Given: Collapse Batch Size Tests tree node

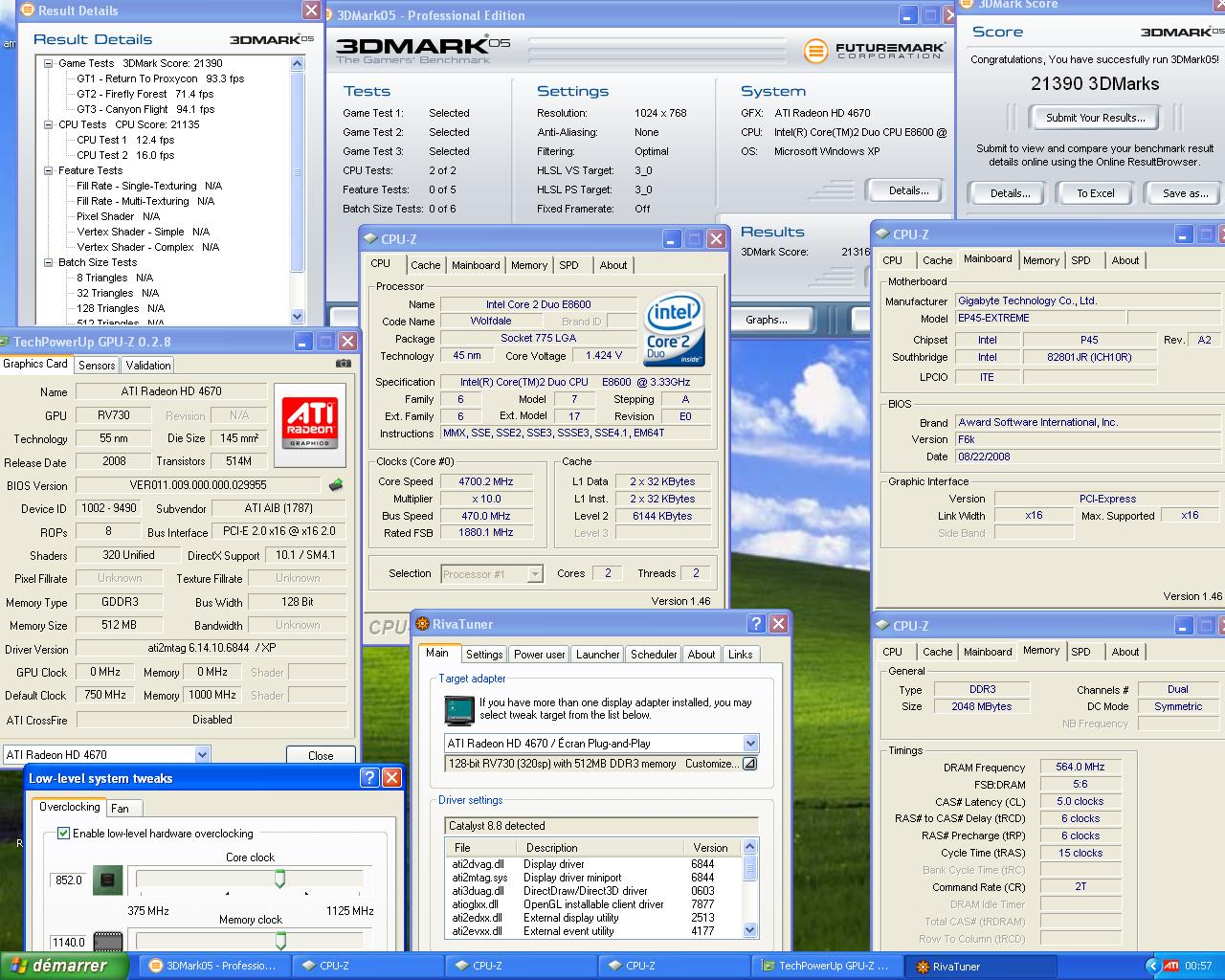Looking at the screenshot, I should pyautogui.click(x=49, y=262).
